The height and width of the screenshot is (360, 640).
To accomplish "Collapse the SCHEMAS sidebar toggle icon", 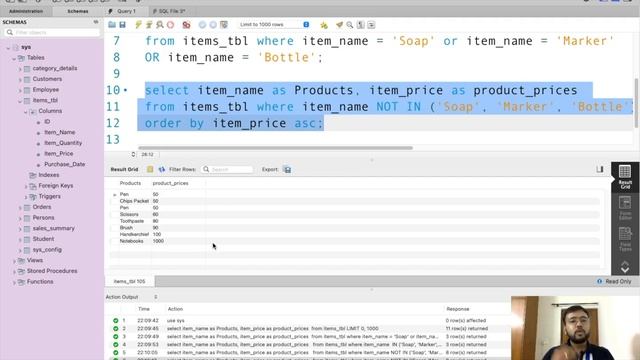I will pos(96,22).
